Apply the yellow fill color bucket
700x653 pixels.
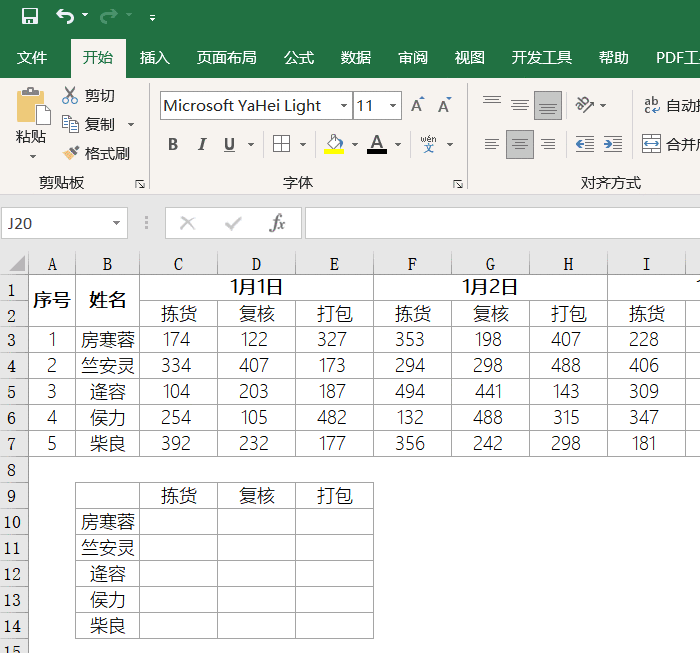(x=334, y=144)
